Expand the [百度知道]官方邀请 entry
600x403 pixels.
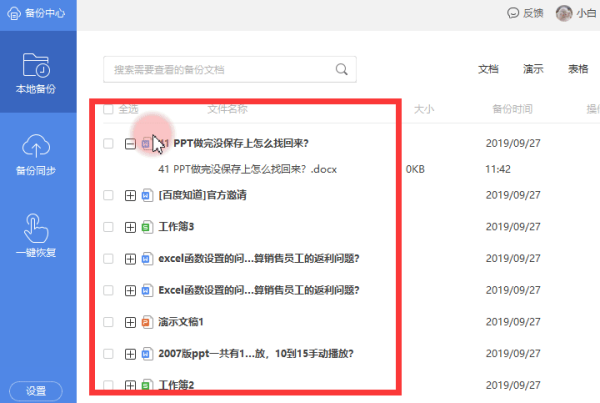[130, 196]
